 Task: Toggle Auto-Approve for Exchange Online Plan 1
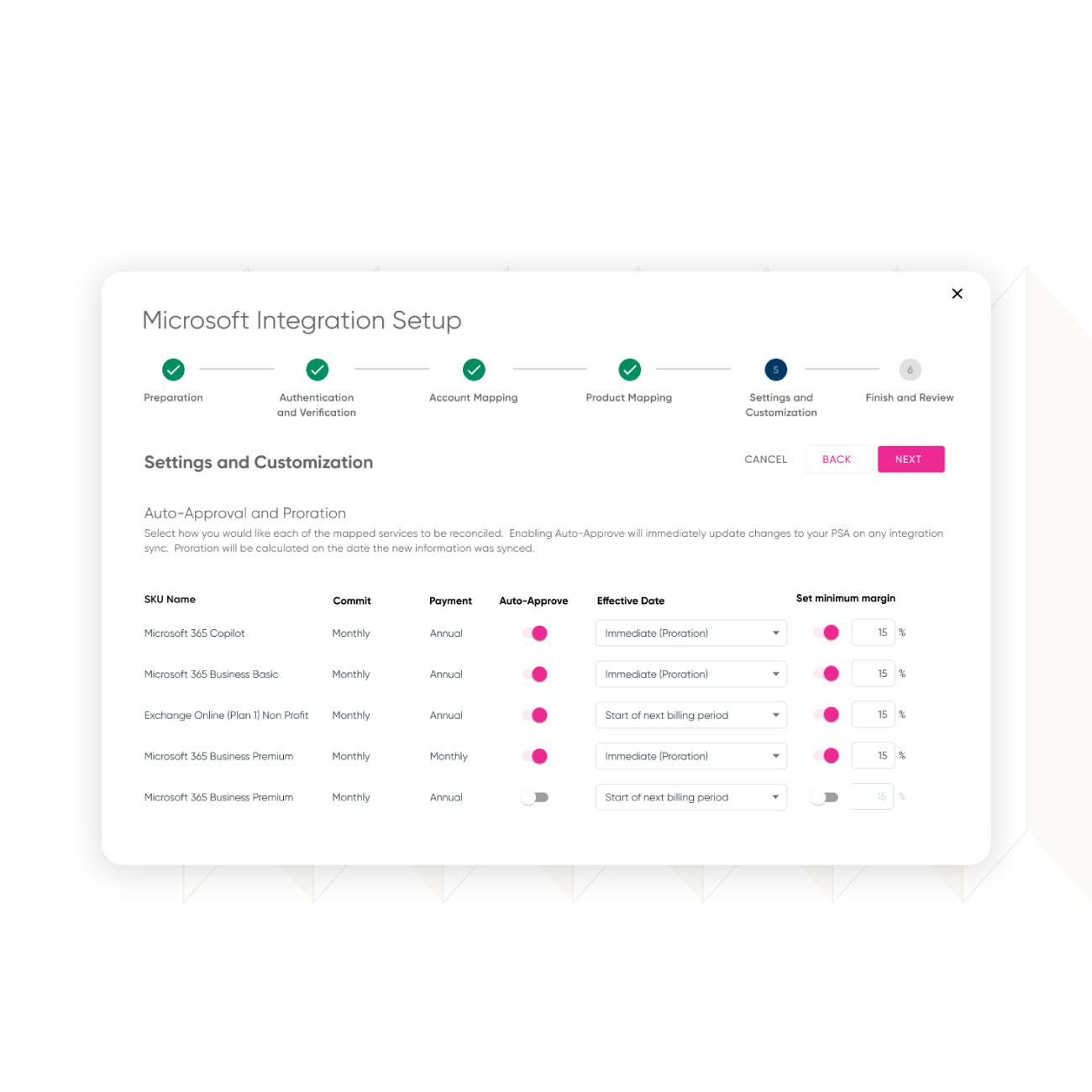point(535,716)
